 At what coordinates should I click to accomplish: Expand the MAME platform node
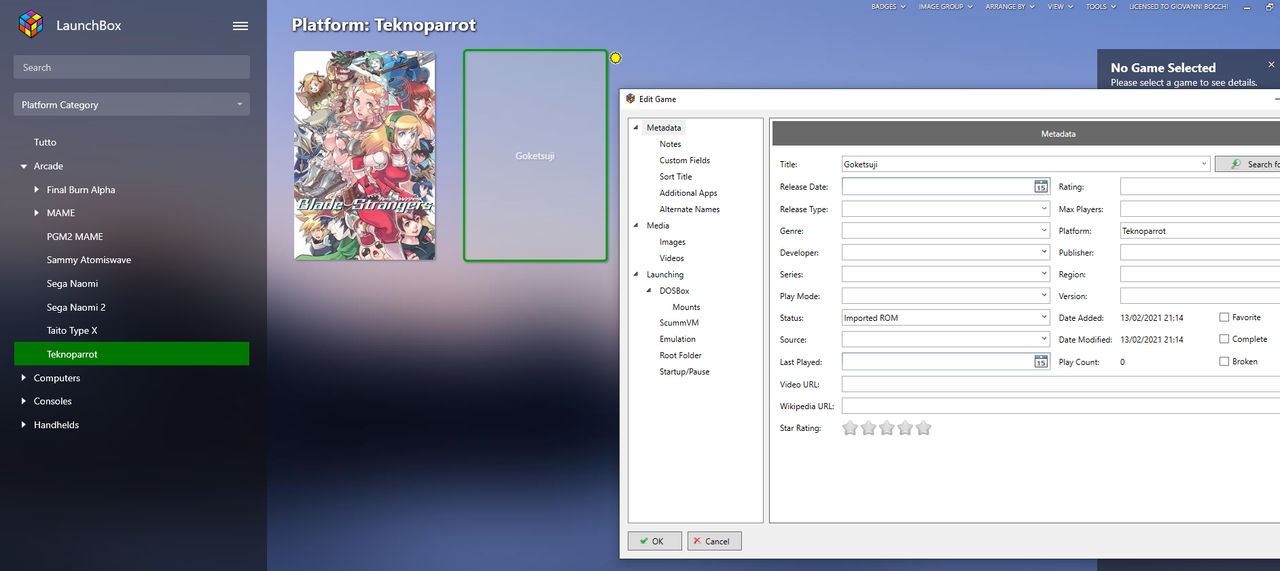coord(37,213)
